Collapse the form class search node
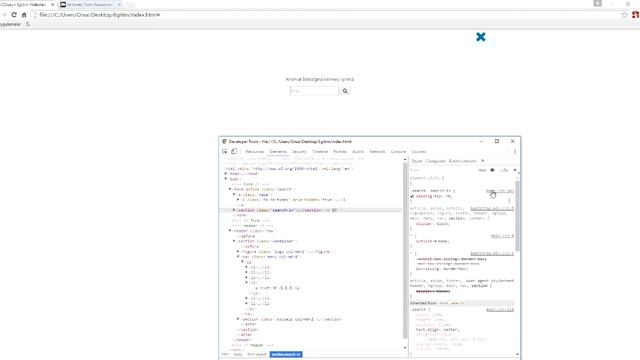 point(230,189)
